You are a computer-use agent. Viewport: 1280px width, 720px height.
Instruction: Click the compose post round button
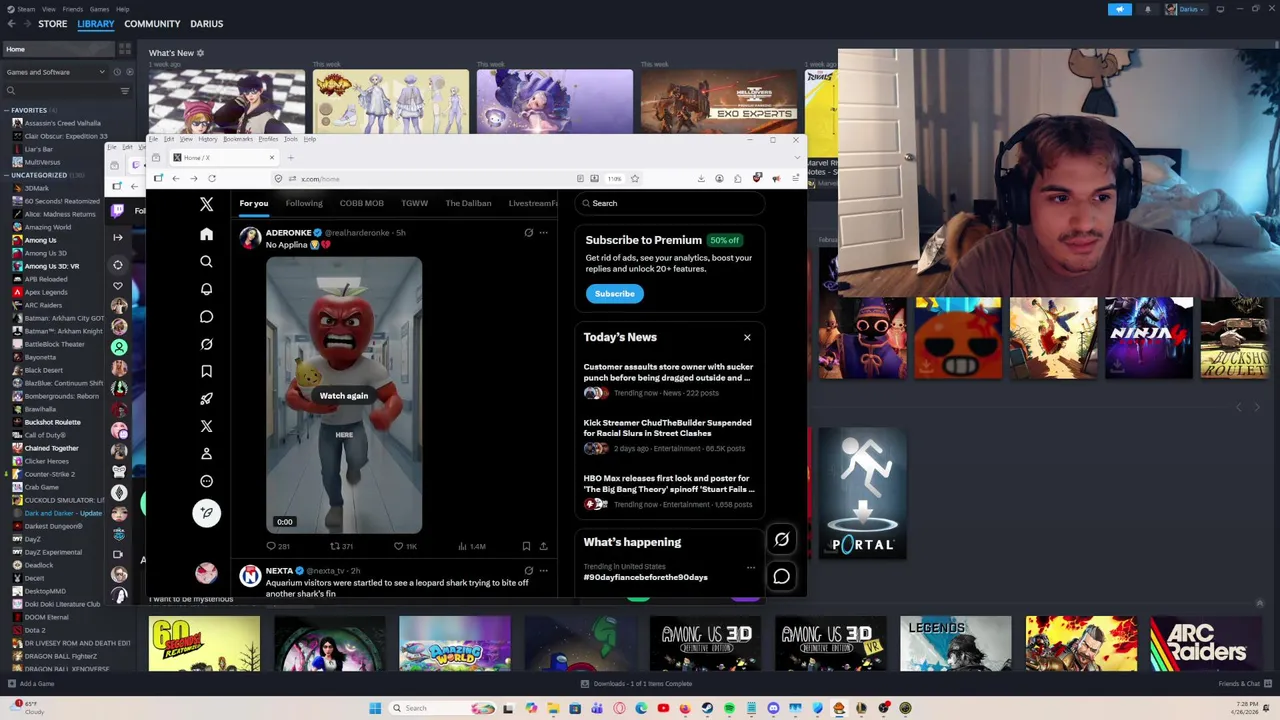206,513
